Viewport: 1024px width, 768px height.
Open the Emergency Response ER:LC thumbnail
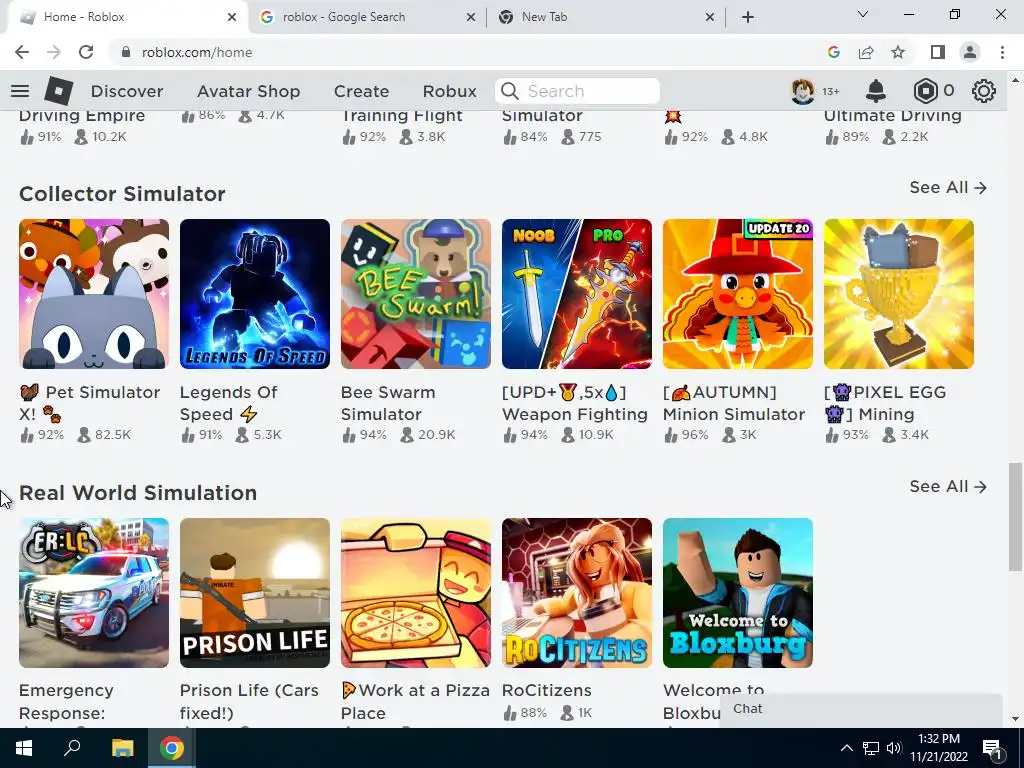pos(94,593)
